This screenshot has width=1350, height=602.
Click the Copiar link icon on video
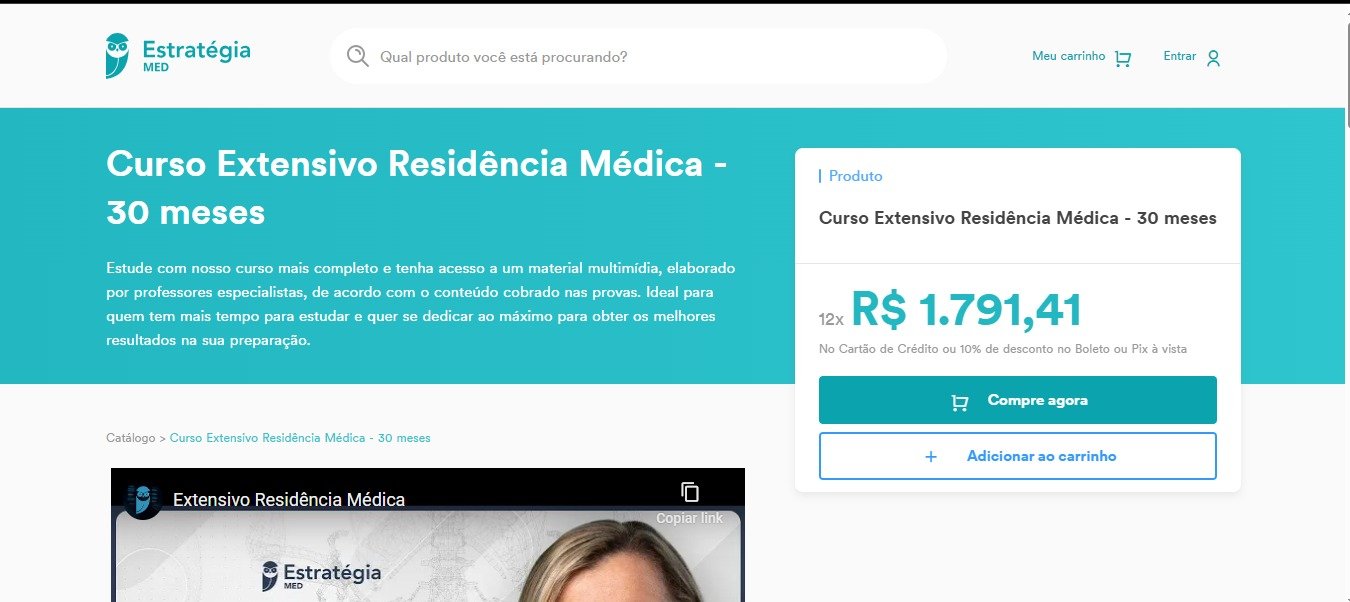click(689, 492)
